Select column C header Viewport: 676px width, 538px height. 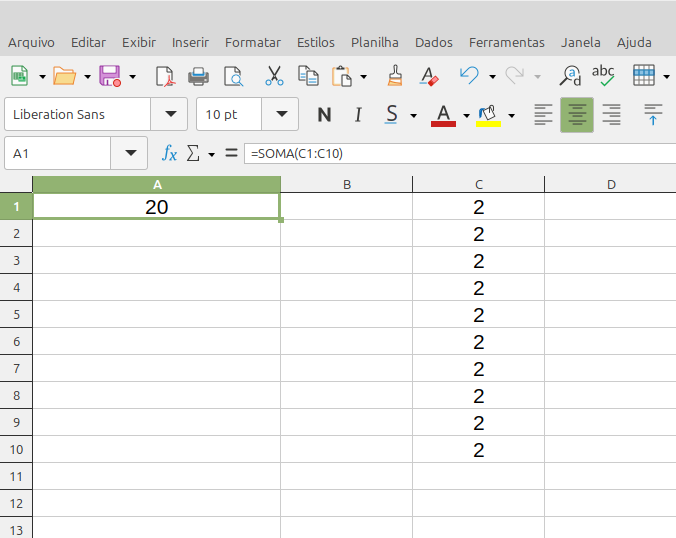[479, 184]
